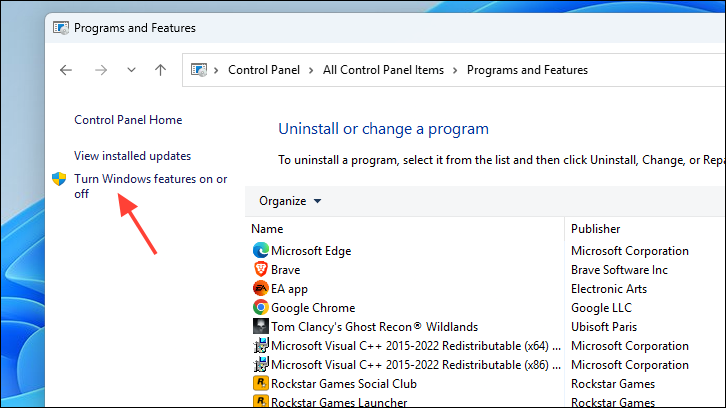
Task: Click Ubisoft Paris publisher cell
Action: pyautogui.click(x=604, y=327)
